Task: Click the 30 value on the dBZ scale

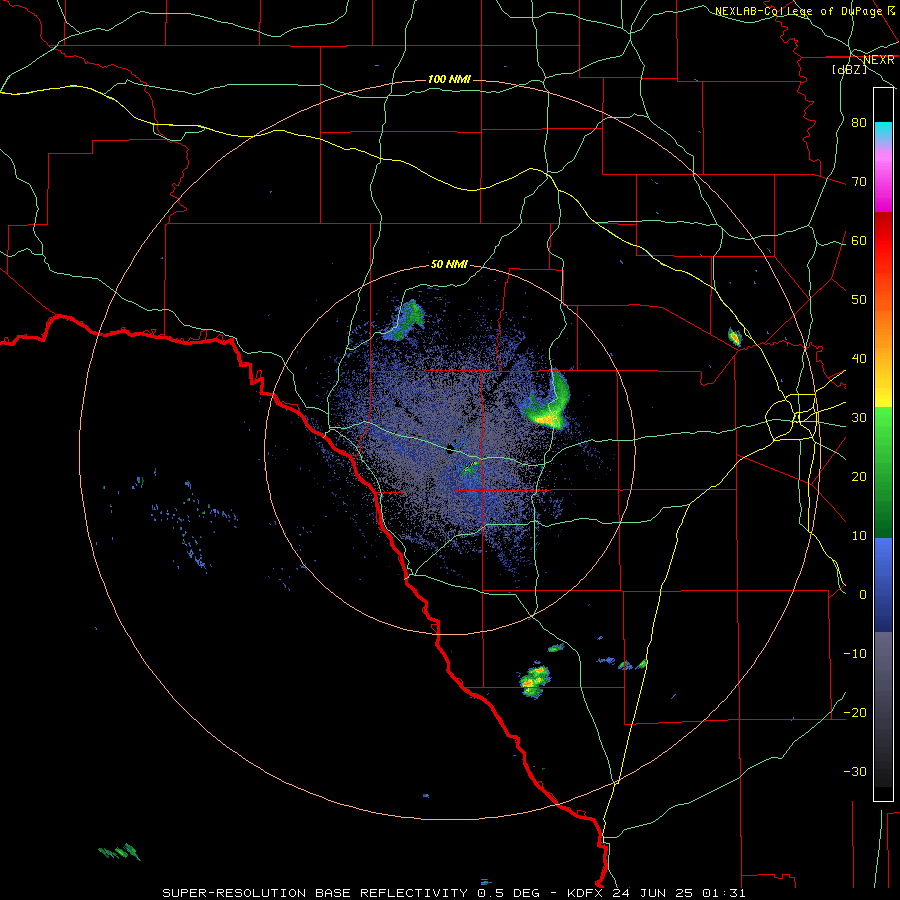Action: pos(859,417)
